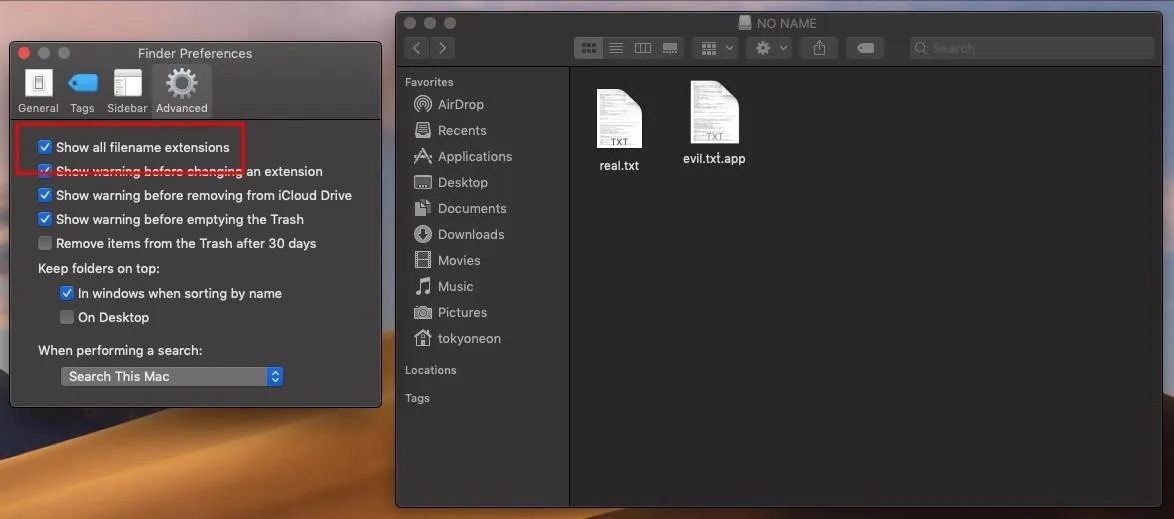Image resolution: width=1174 pixels, height=519 pixels.
Task: Click the real.txt filename label
Action: coord(619,166)
